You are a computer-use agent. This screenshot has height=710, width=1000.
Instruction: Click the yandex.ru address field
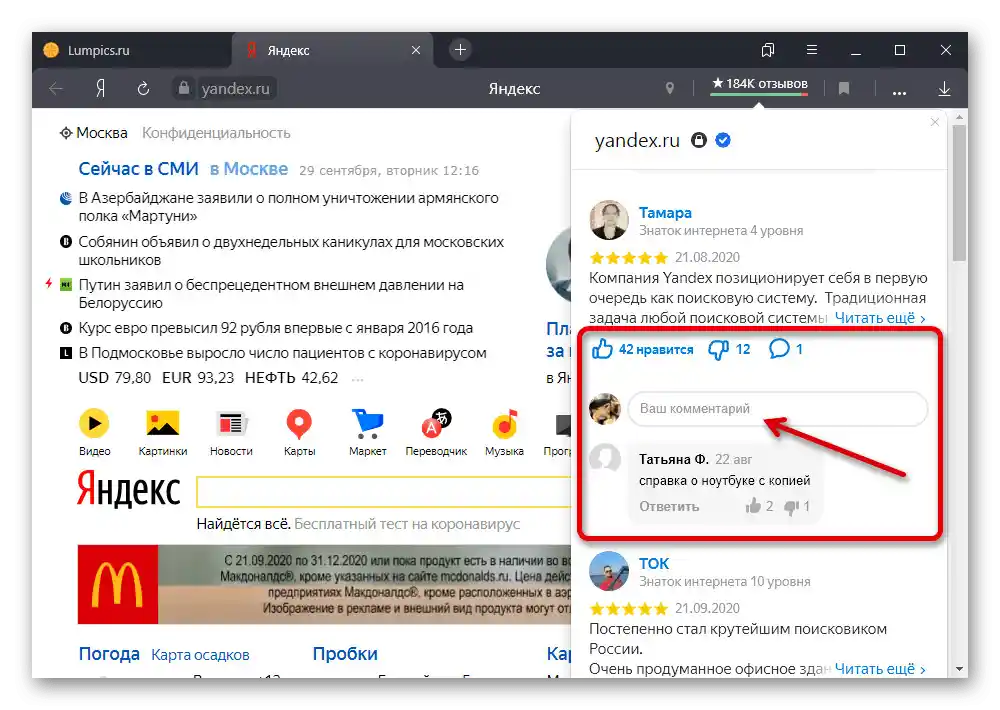tap(235, 89)
